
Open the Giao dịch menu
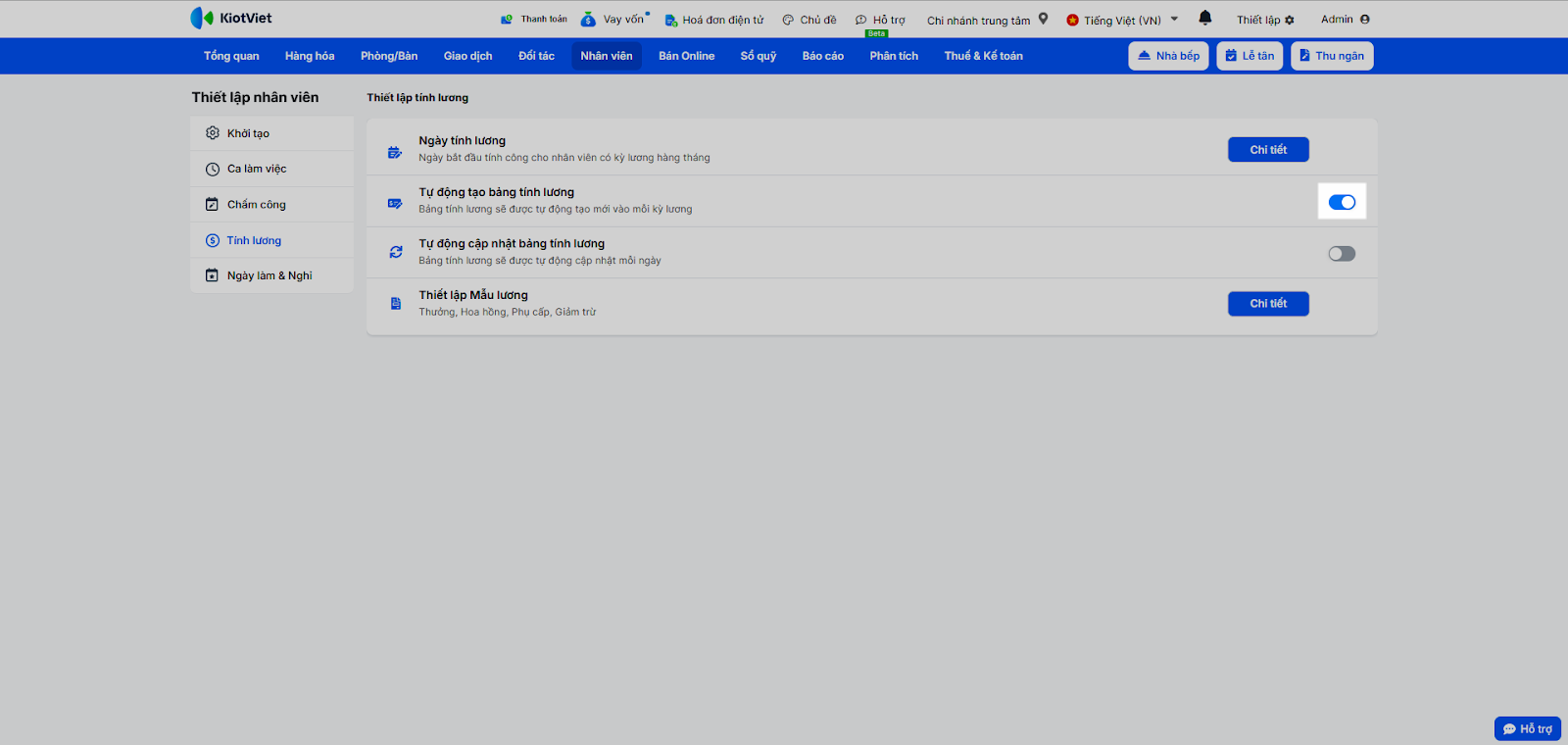468,56
